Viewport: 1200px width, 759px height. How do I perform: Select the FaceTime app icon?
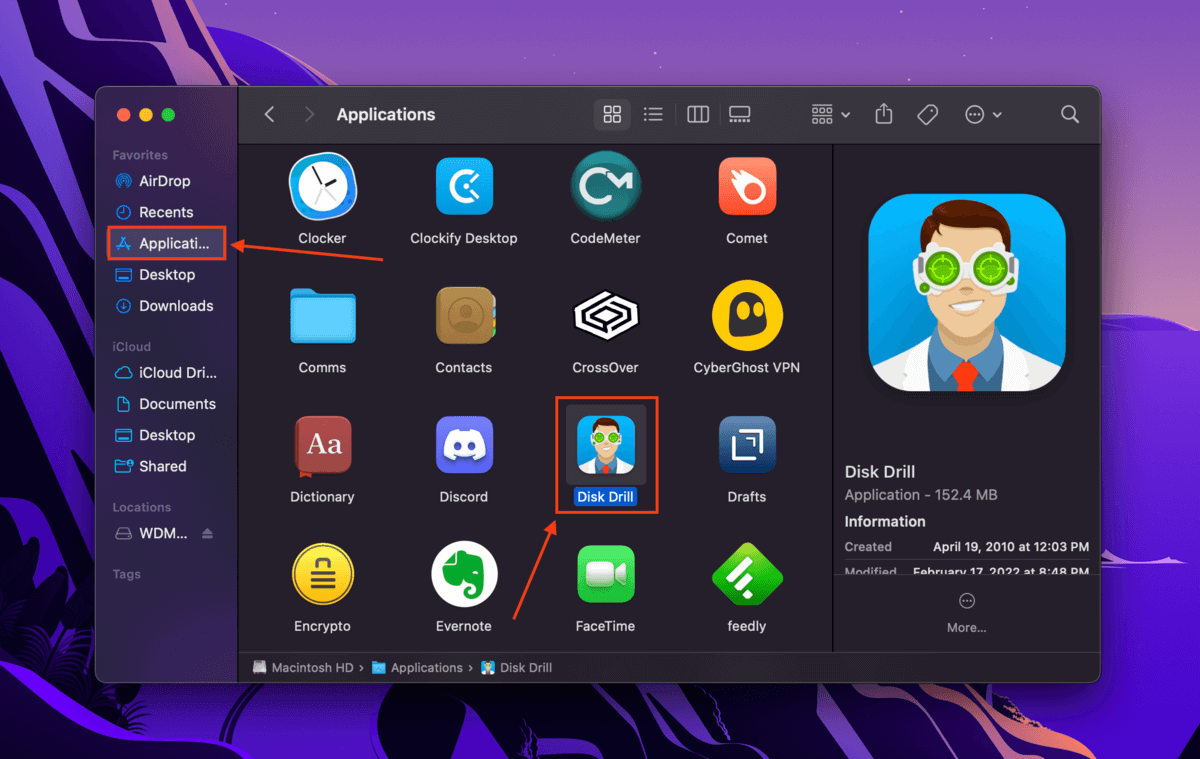click(x=605, y=575)
